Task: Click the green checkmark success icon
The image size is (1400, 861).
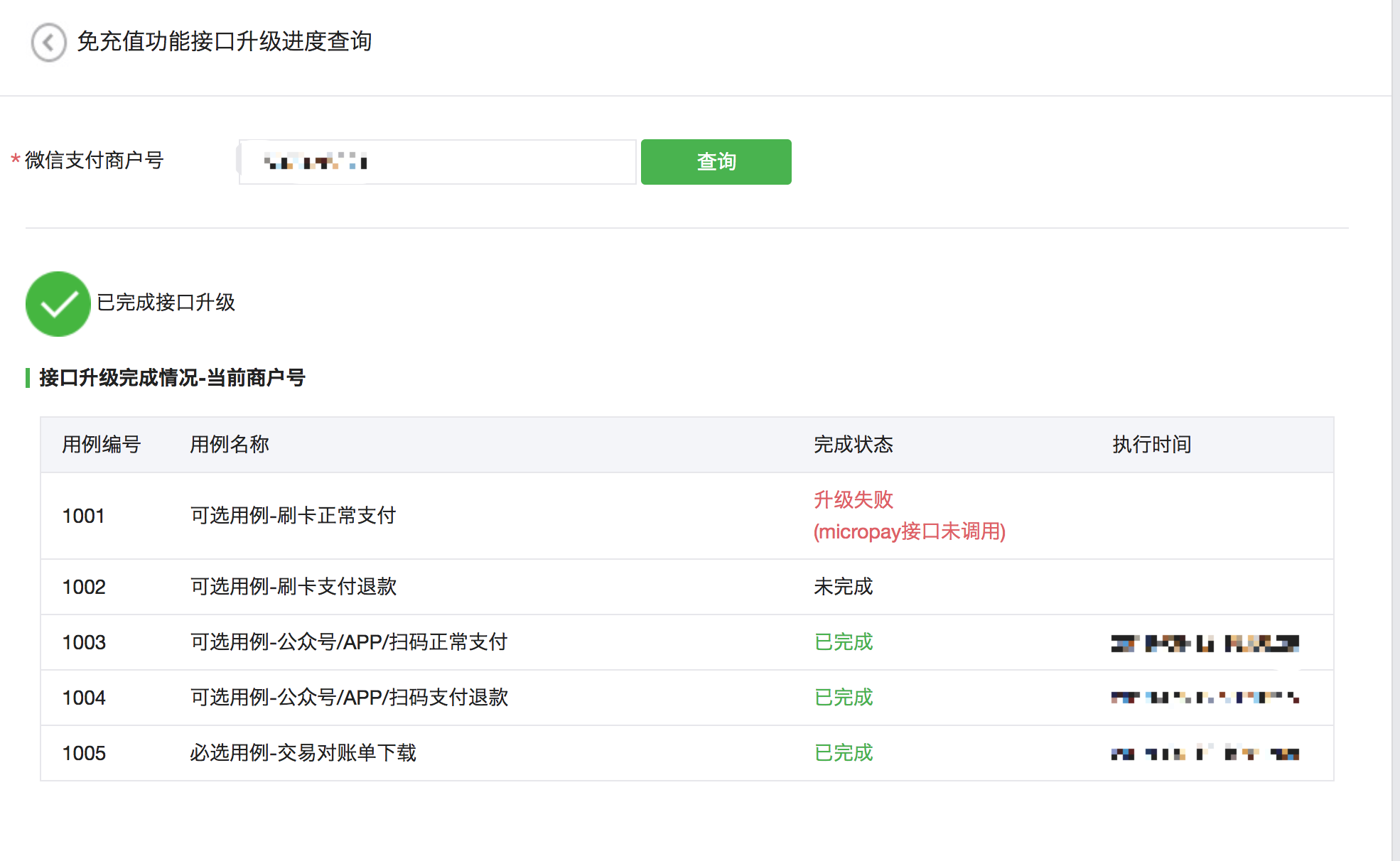Action: (x=58, y=303)
